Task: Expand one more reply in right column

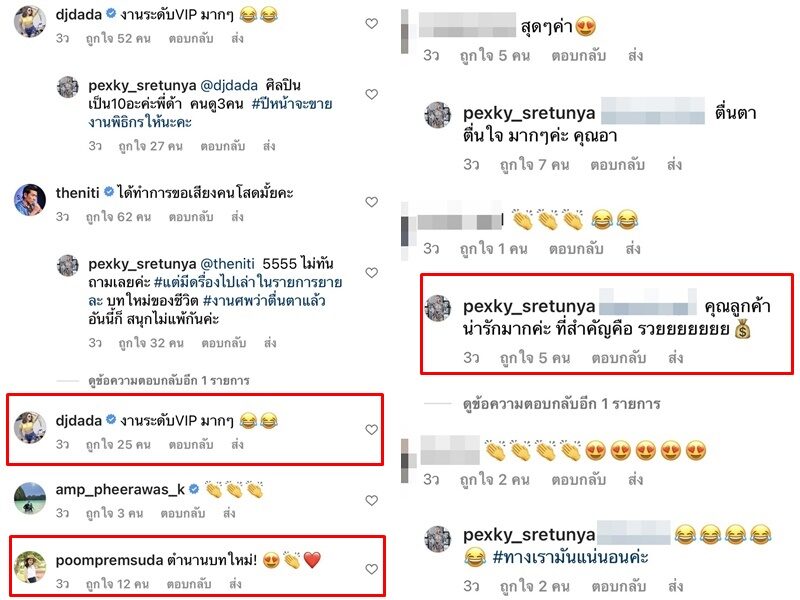Action: click(561, 404)
